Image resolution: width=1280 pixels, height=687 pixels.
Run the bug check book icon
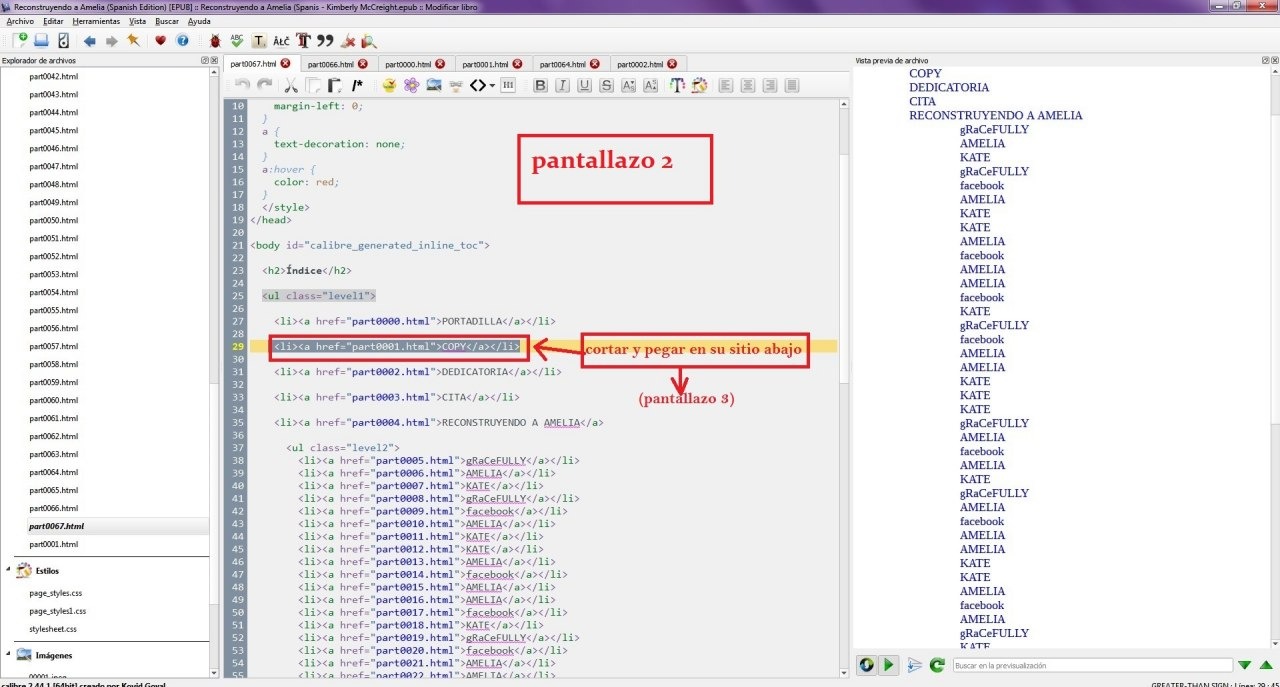click(214, 41)
